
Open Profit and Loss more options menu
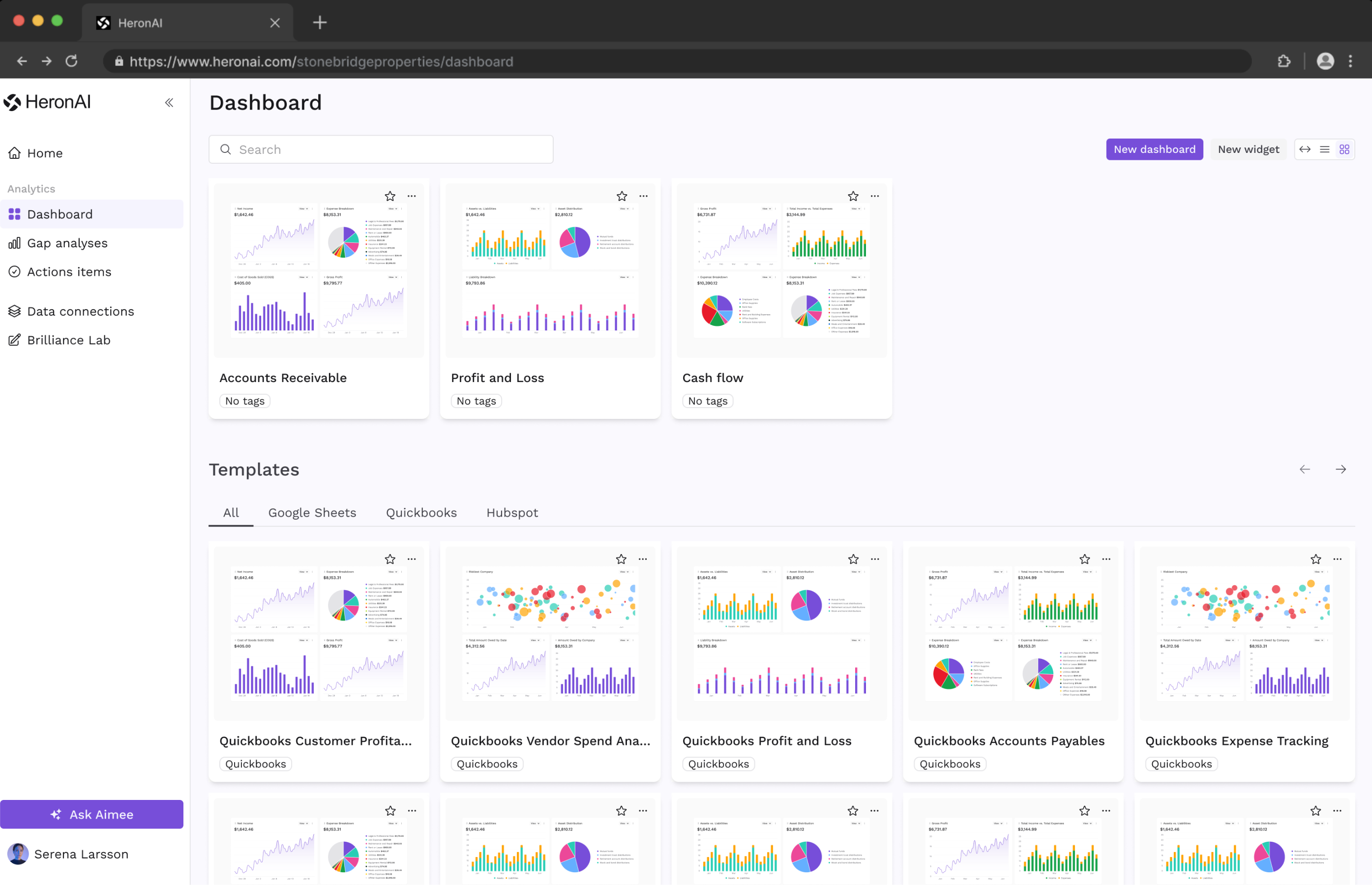(x=643, y=197)
